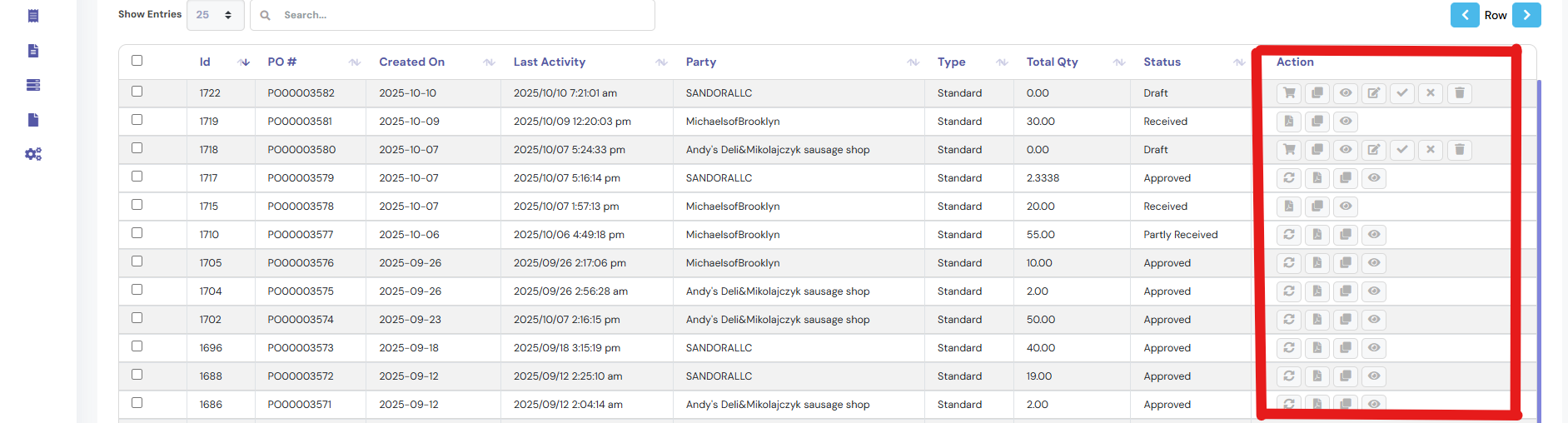Screen dimensions: 1568x423
Task: Open the gears settings icon in sidebar
Action: point(33,154)
